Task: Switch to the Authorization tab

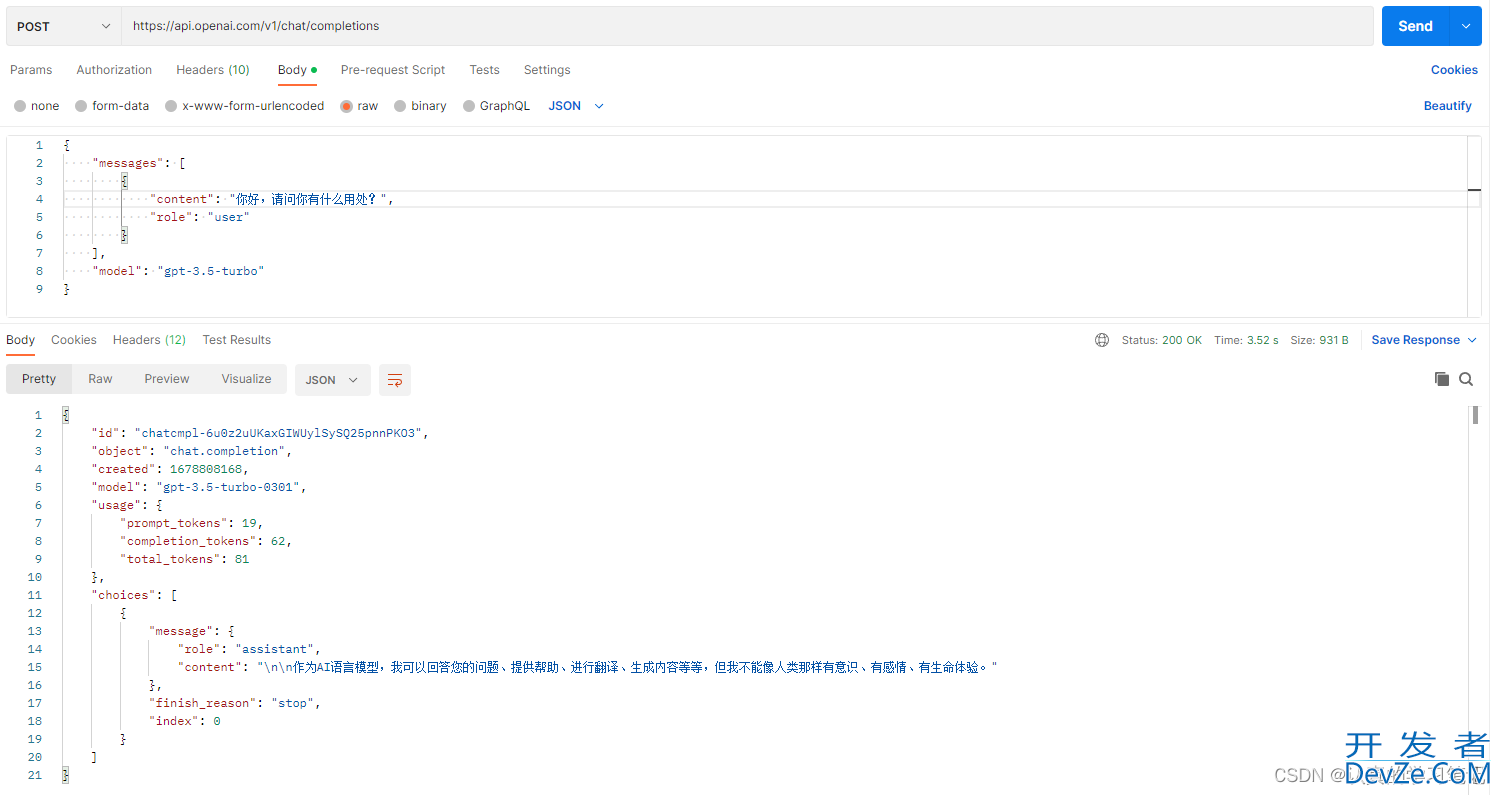Action: 114,70
